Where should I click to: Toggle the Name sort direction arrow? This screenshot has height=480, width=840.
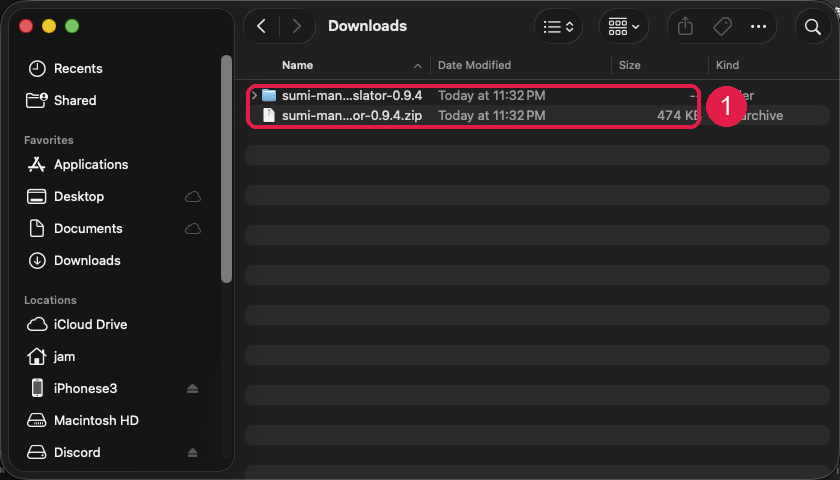click(x=417, y=66)
